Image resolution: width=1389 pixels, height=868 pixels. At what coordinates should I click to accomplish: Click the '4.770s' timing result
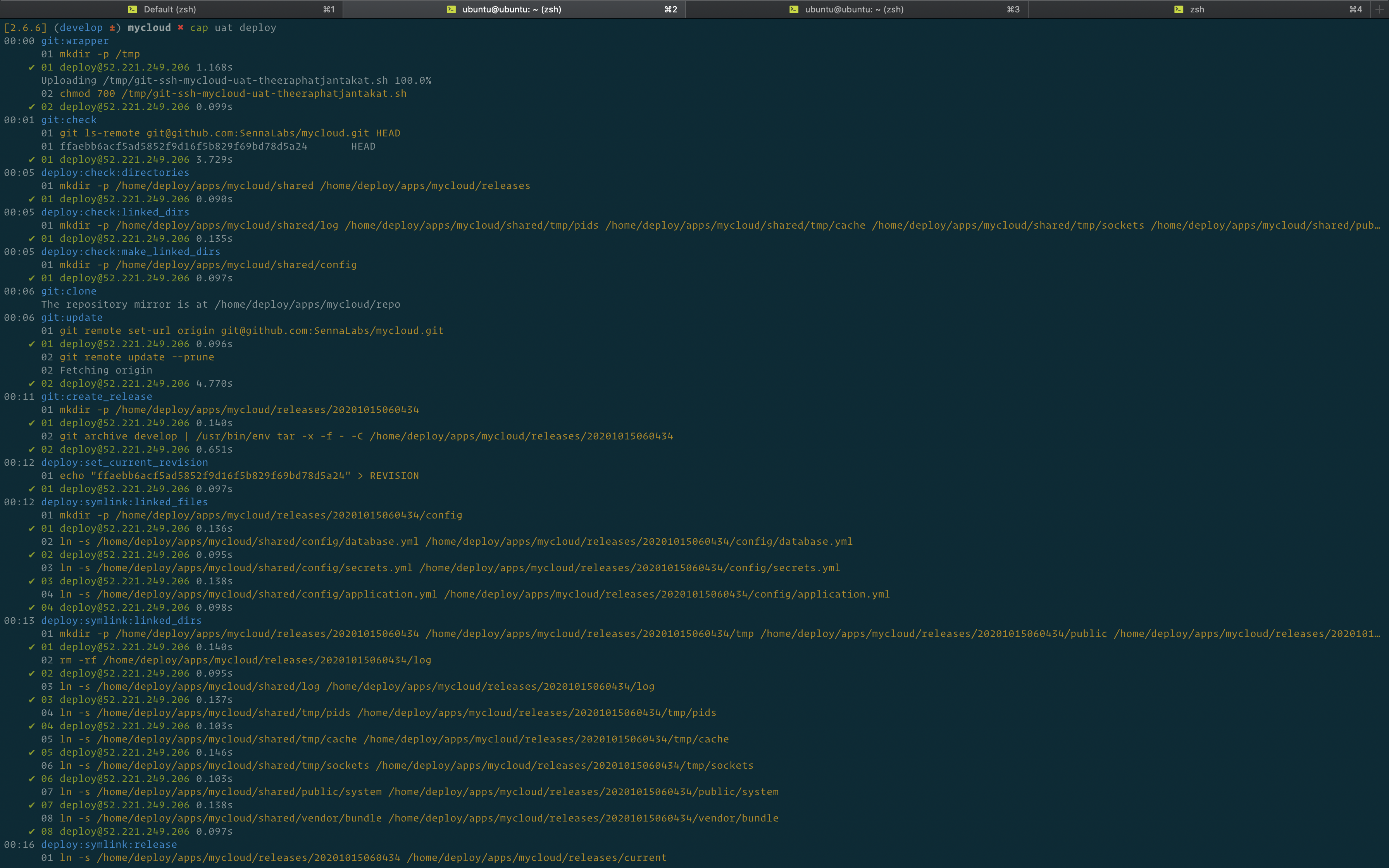[215, 384]
